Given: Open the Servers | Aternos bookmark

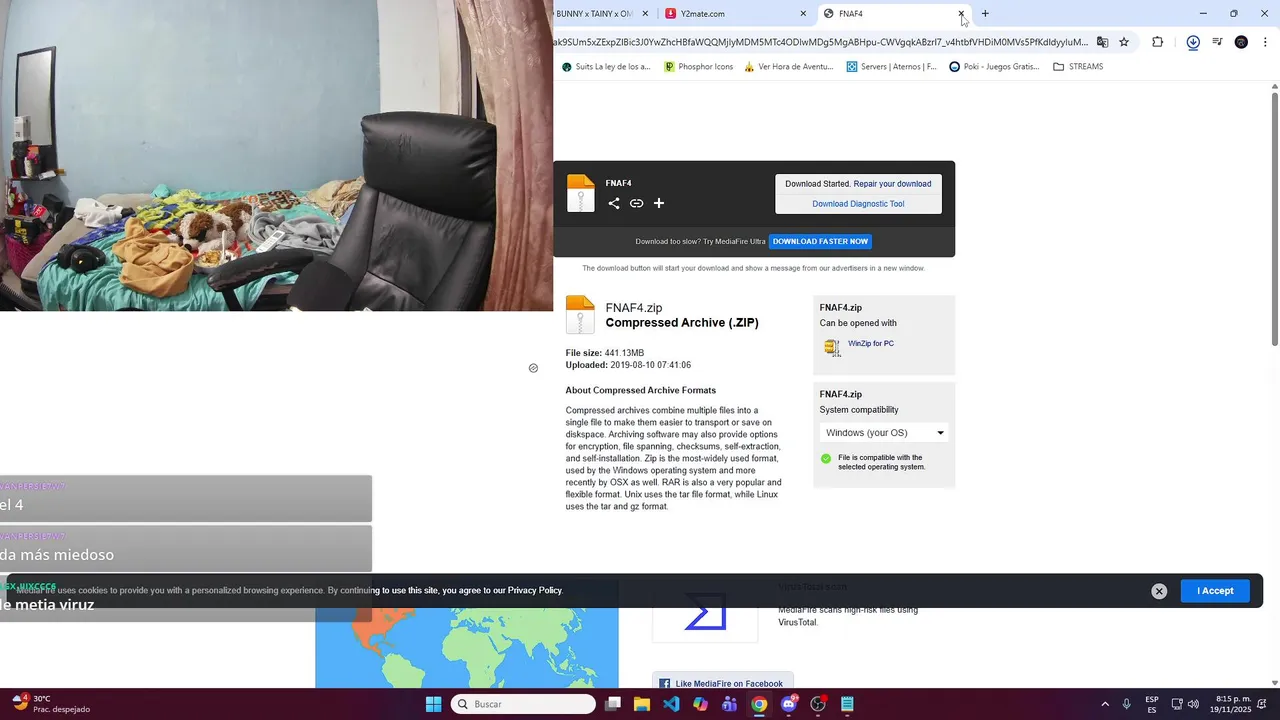Looking at the screenshot, I should coord(891,67).
